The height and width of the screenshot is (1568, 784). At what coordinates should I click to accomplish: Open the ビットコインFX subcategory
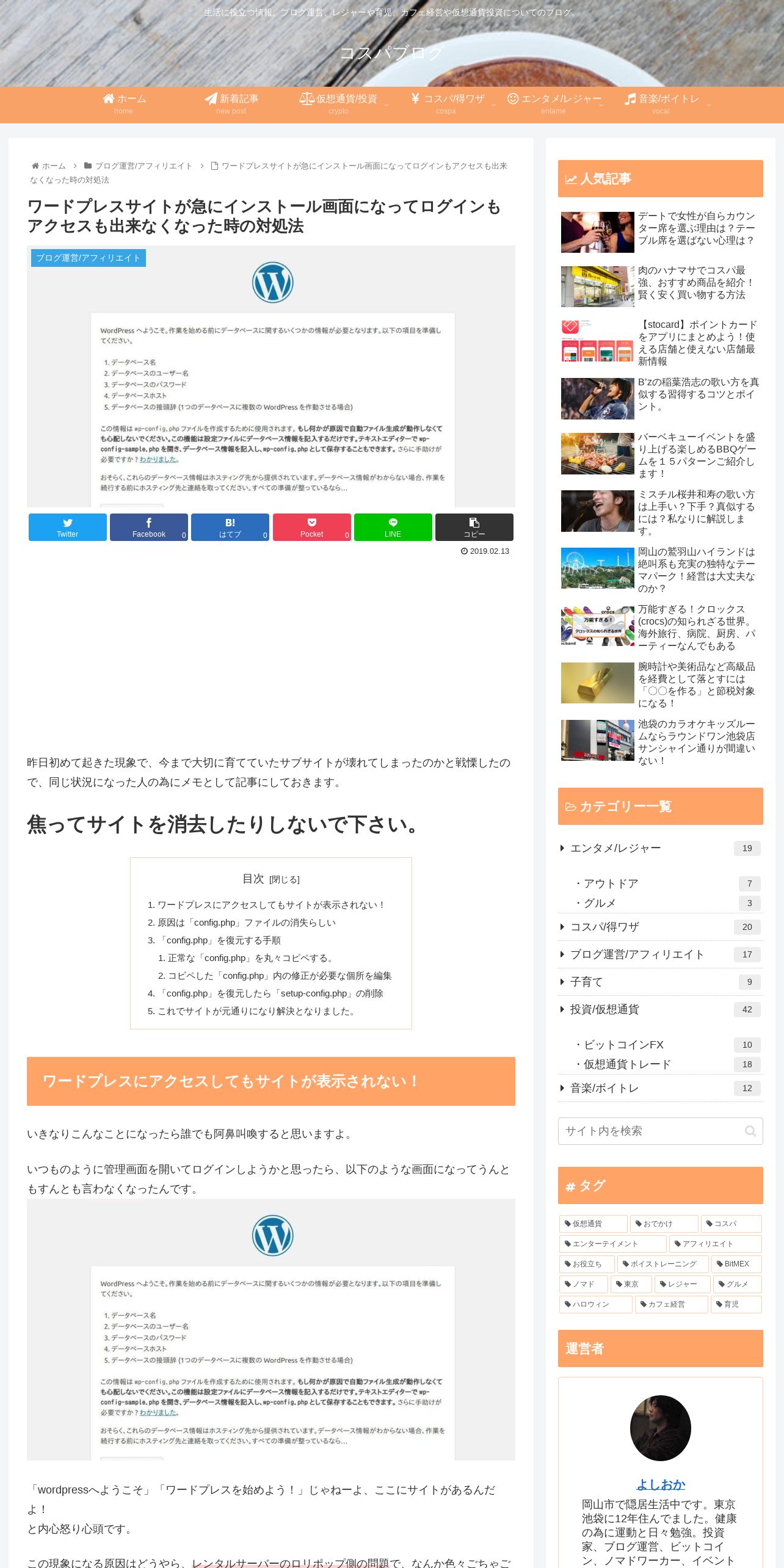[667, 1045]
